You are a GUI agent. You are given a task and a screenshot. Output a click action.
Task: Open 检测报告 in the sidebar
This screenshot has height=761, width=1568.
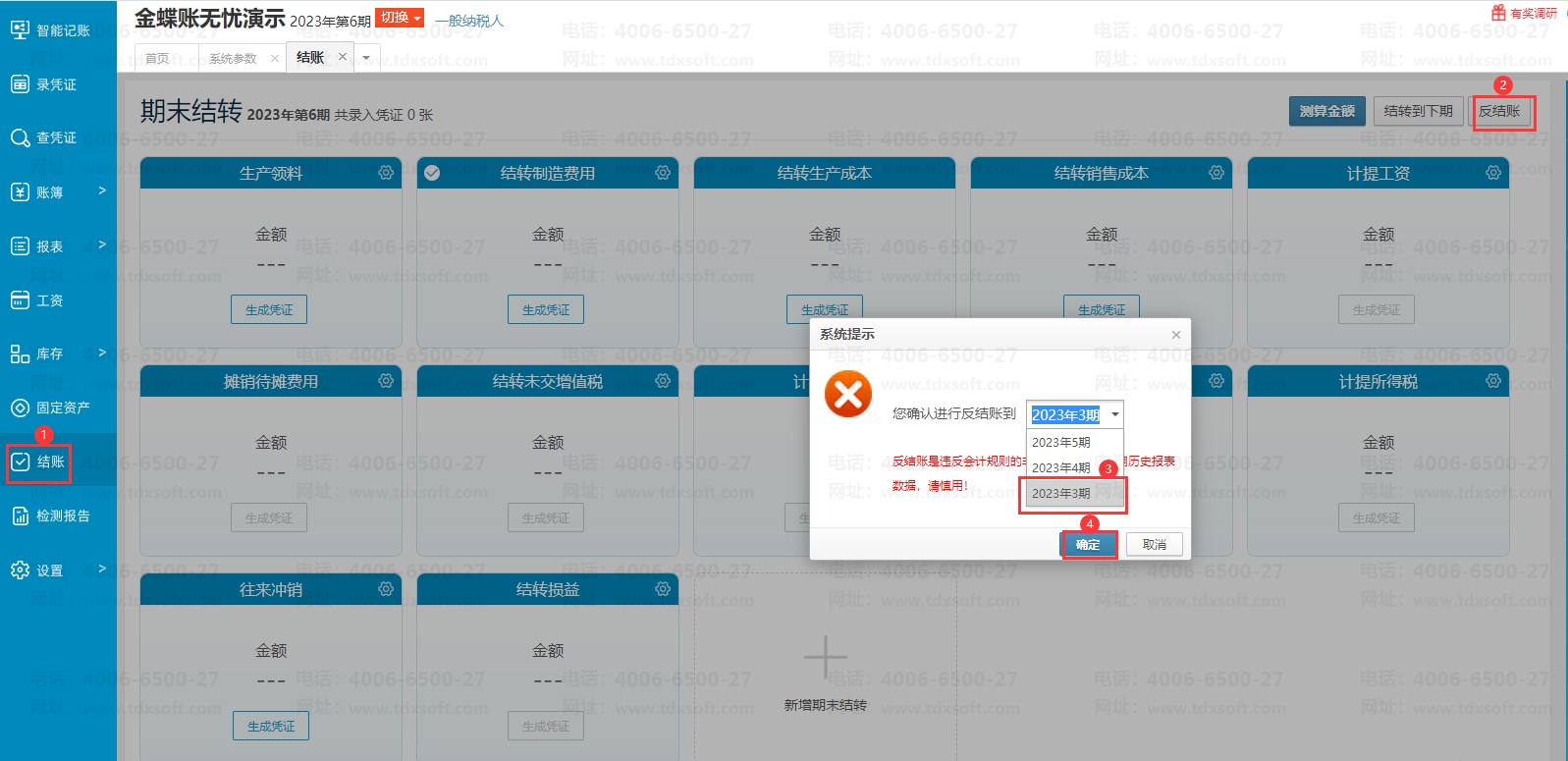click(20, 516)
